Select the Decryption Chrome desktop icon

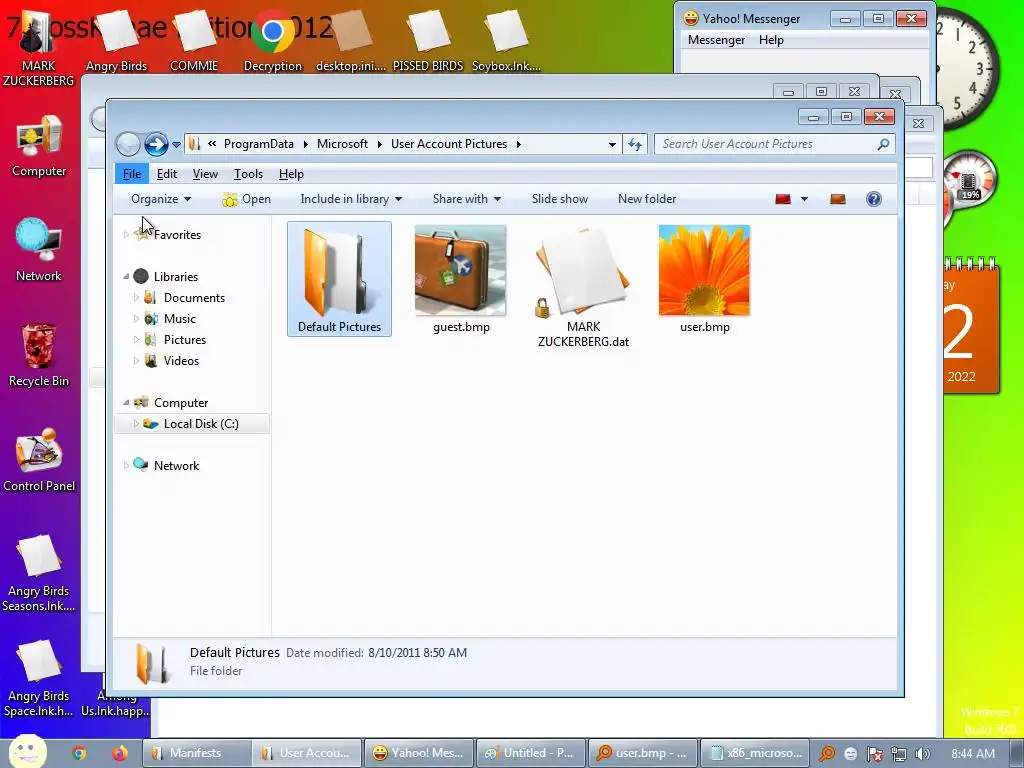coord(272,40)
